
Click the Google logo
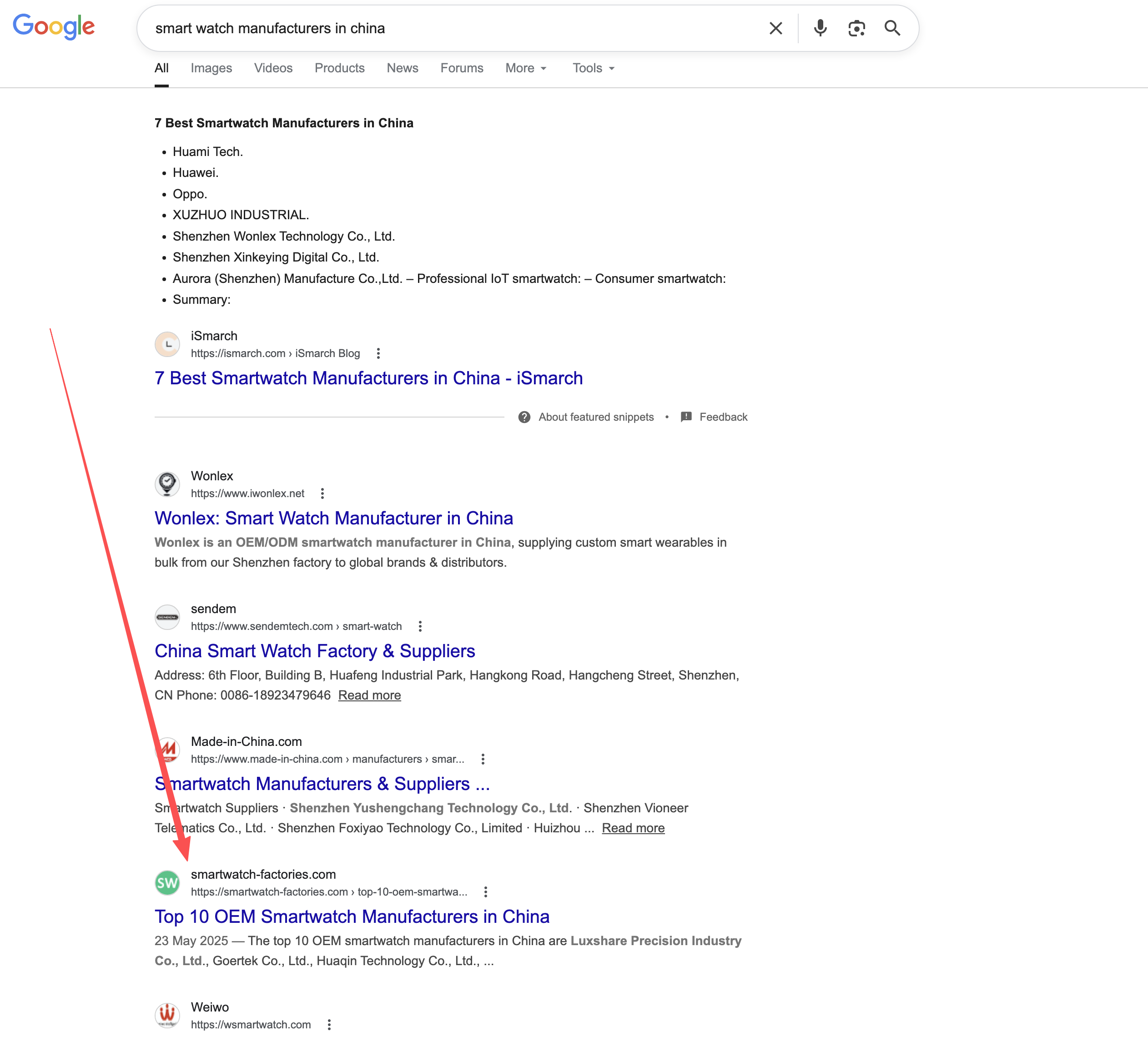pyautogui.click(x=54, y=27)
